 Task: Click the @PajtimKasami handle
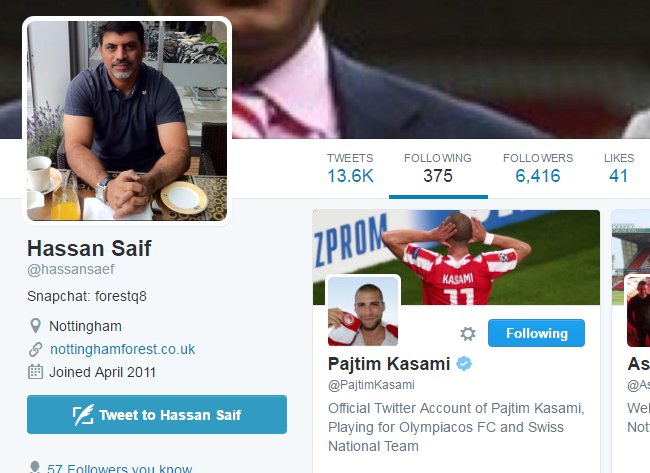click(371, 385)
